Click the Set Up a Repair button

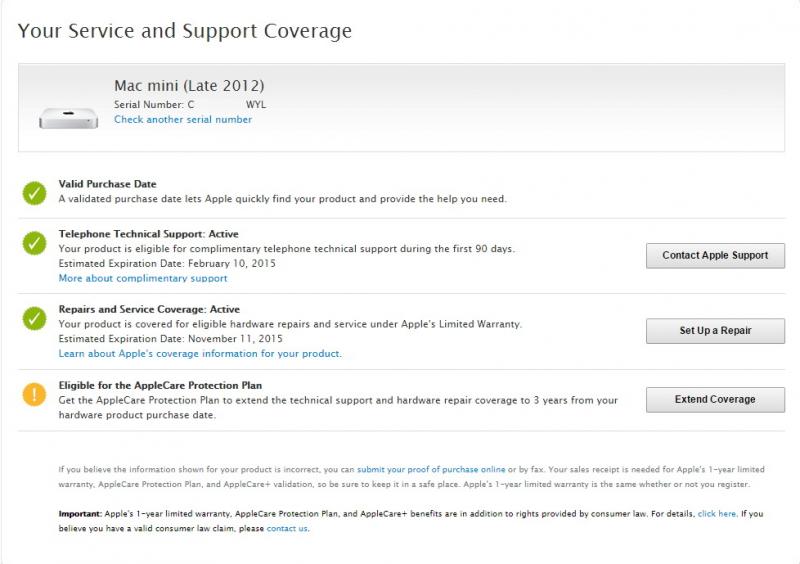tap(715, 331)
